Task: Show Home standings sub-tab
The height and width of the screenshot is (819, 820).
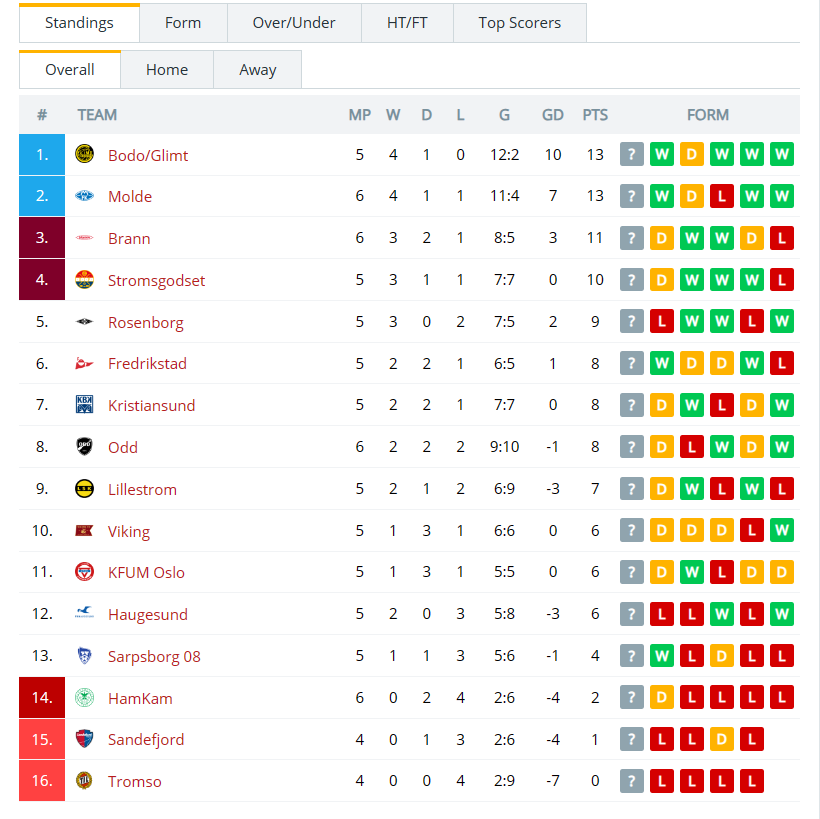Action: click(x=167, y=70)
